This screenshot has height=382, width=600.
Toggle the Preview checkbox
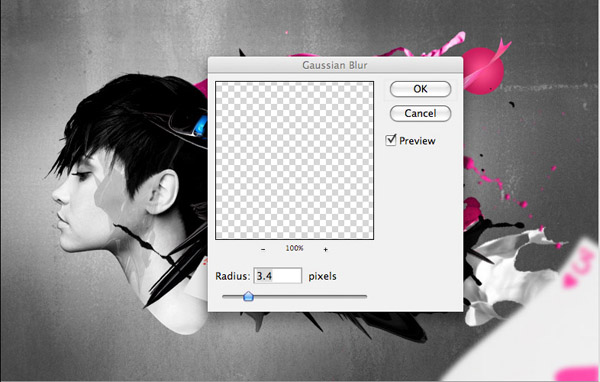point(391,140)
